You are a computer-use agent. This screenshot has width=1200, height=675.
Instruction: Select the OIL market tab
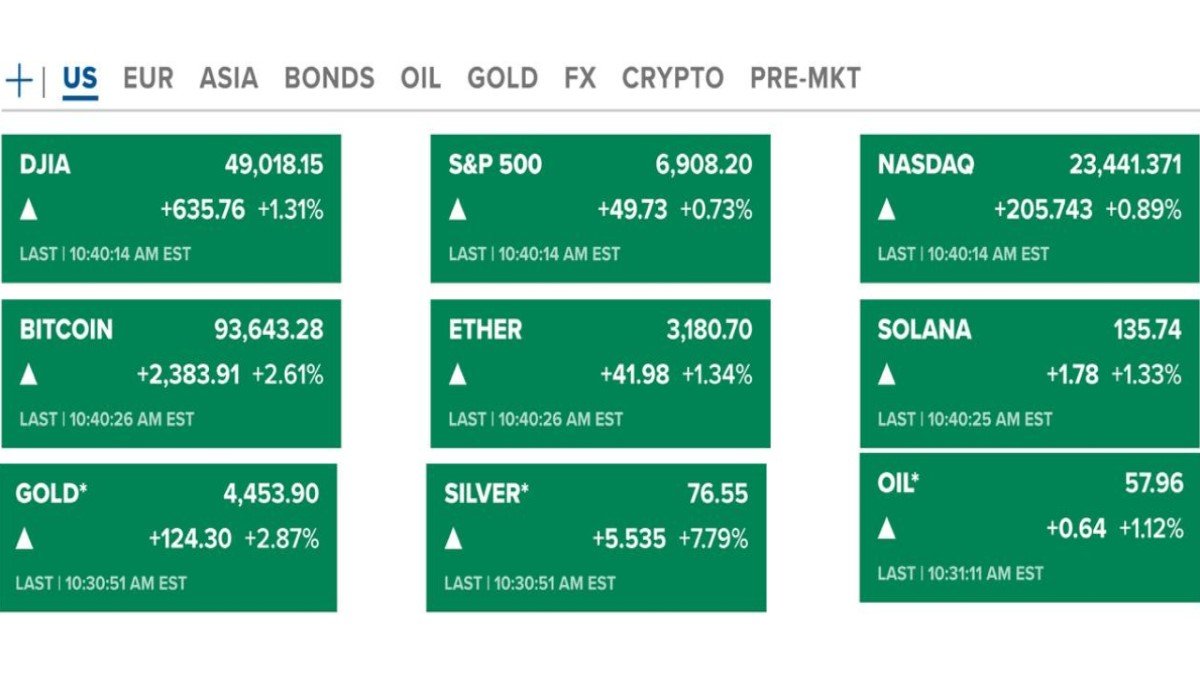pos(421,78)
